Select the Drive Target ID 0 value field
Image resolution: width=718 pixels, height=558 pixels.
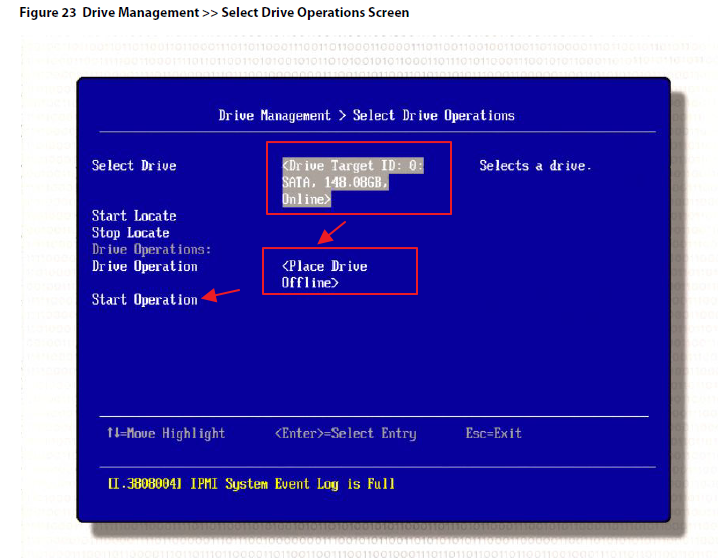pos(353,182)
